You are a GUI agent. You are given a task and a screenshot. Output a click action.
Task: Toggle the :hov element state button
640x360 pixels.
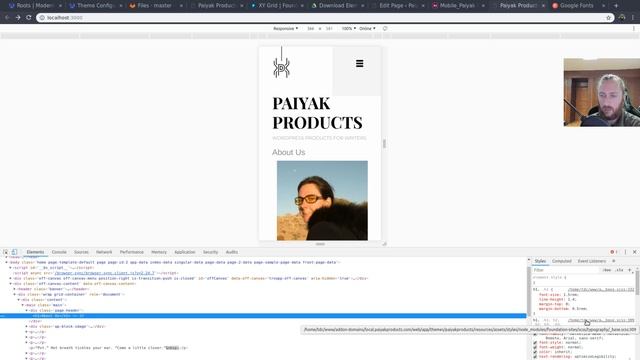point(607,270)
